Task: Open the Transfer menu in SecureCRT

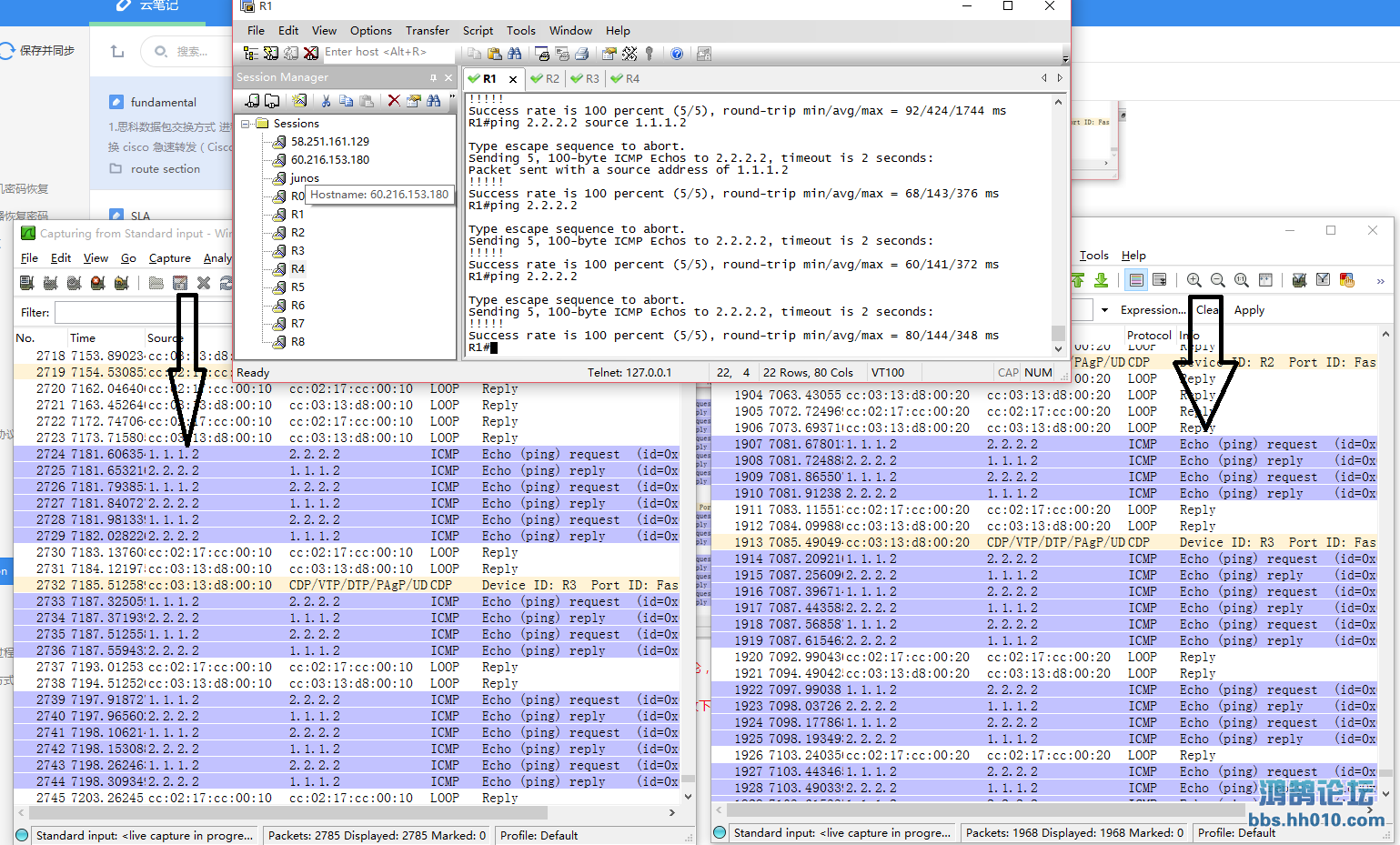Action: 428,30
